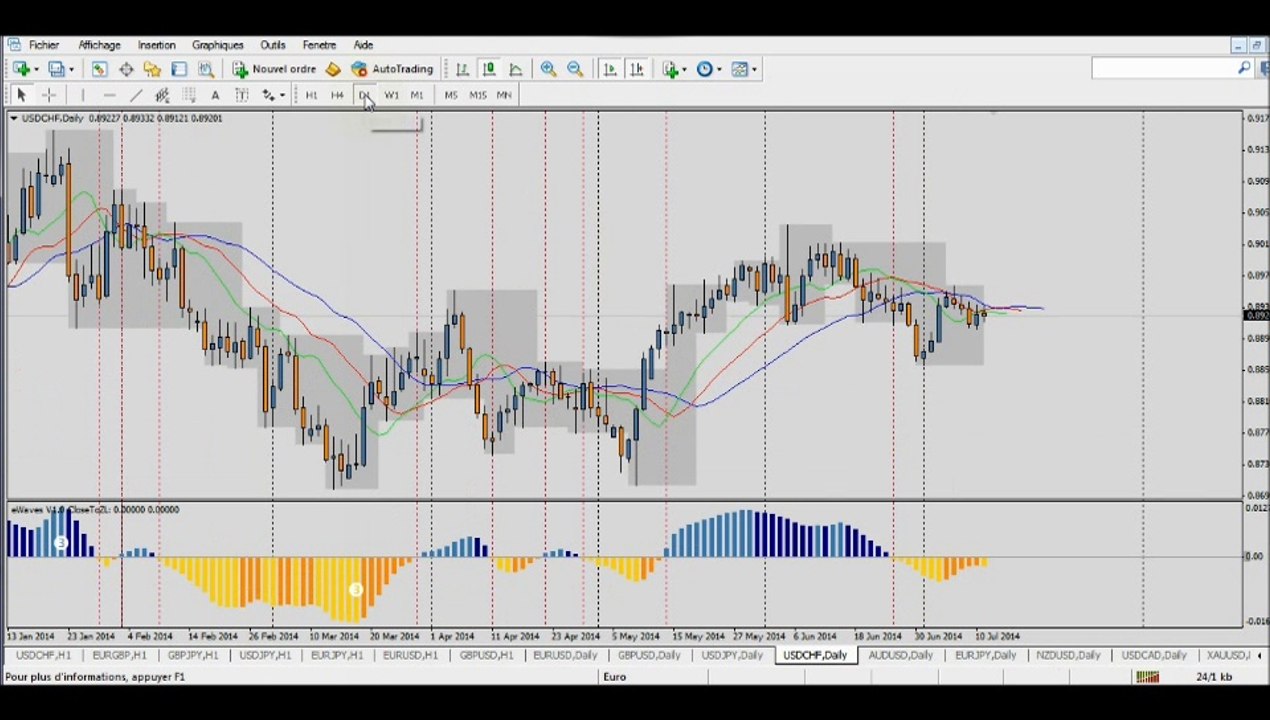Click the search magnifier icon

1244,68
